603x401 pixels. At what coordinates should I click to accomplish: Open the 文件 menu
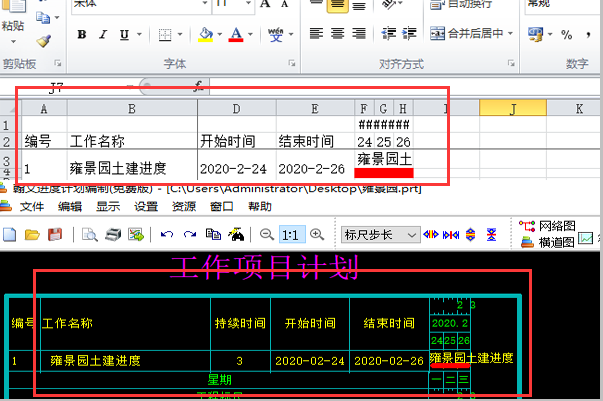point(32,207)
